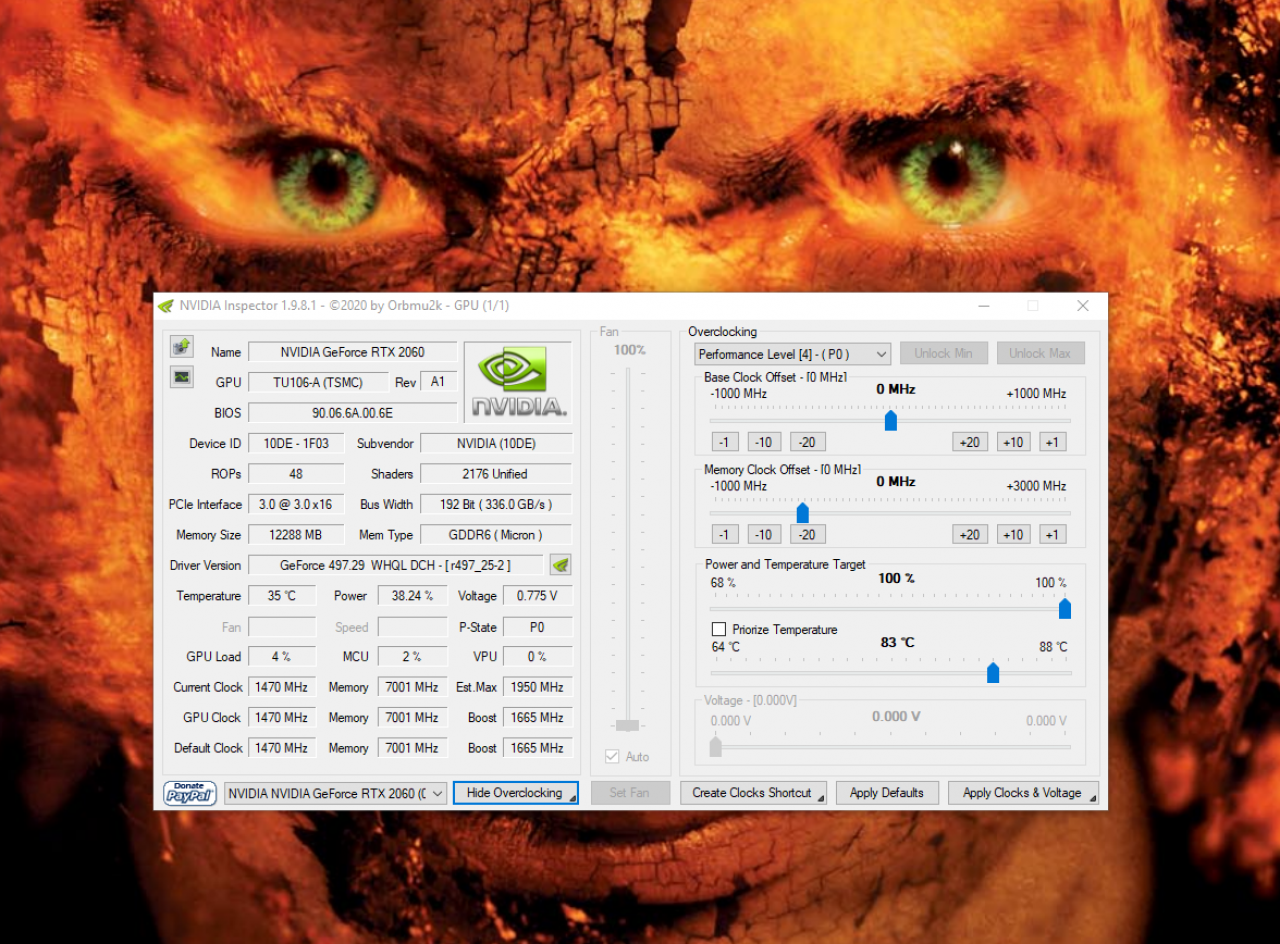Click Base Clock Offset -20 button
This screenshot has height=944, width=1280.
[807, 442]
